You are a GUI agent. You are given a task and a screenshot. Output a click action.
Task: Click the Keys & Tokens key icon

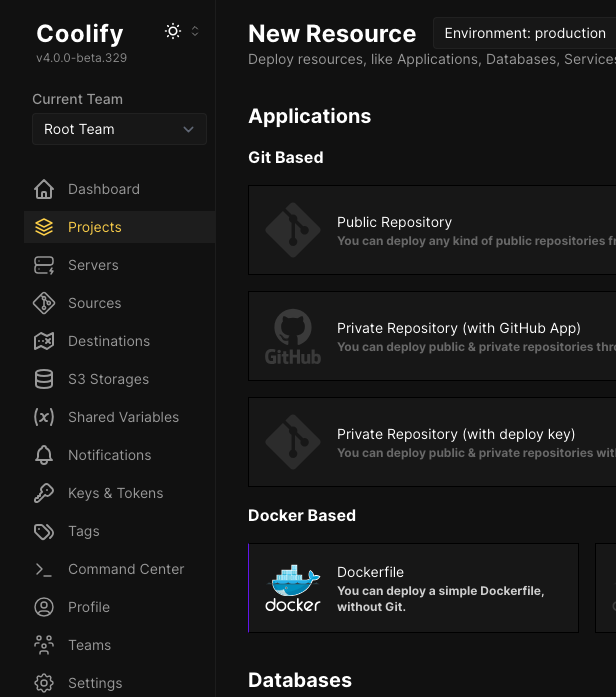44,493
